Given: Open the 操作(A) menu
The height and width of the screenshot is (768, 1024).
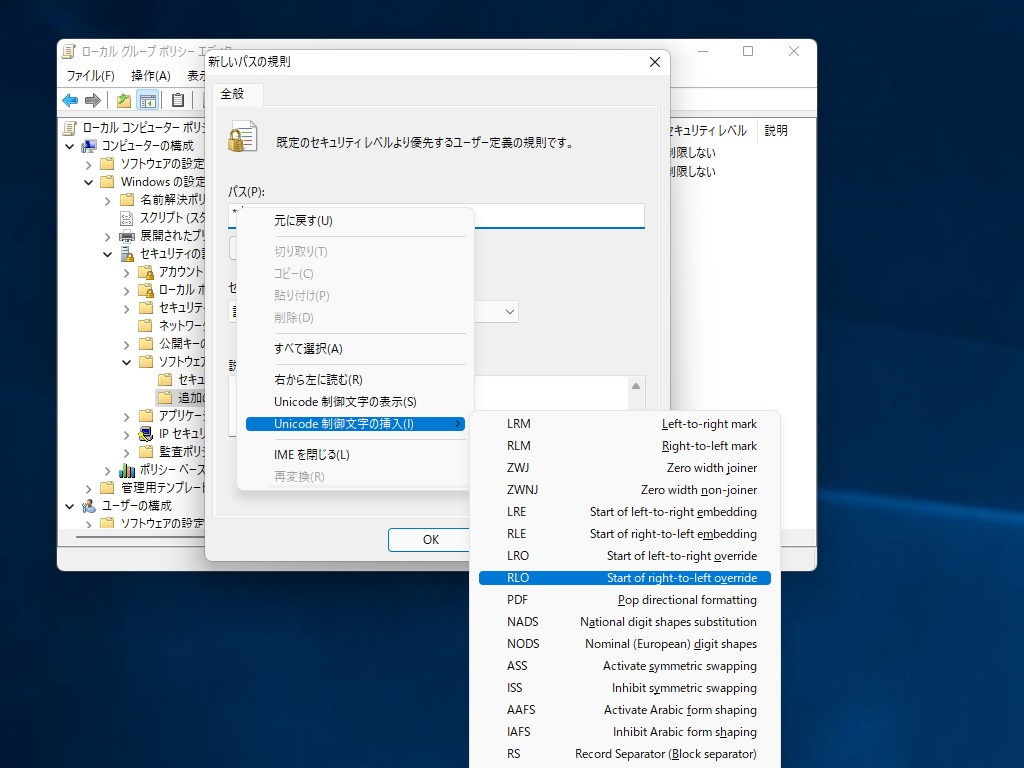Looking at the screenshot, I should pos(149,75).
